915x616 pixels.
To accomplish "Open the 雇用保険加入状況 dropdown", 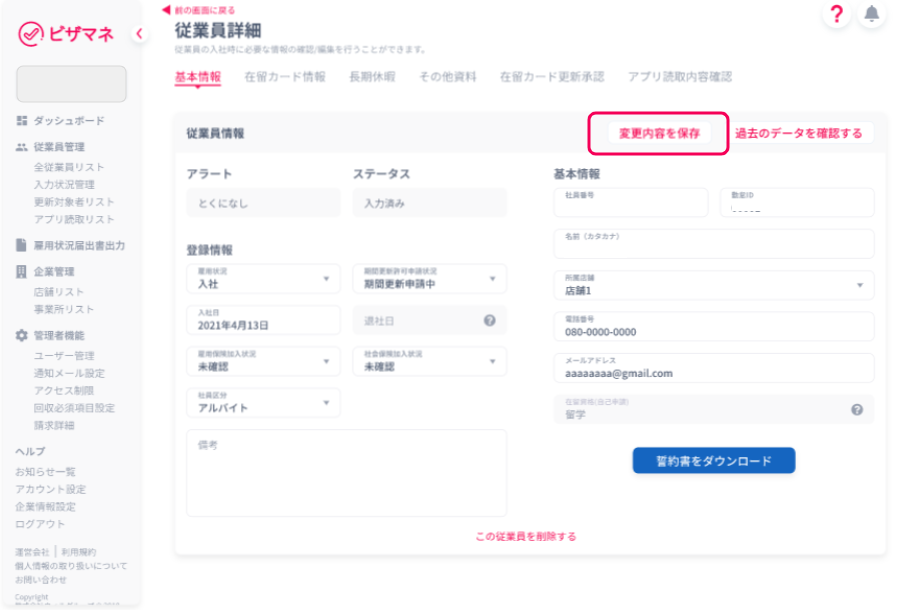I will pos(325,361).
